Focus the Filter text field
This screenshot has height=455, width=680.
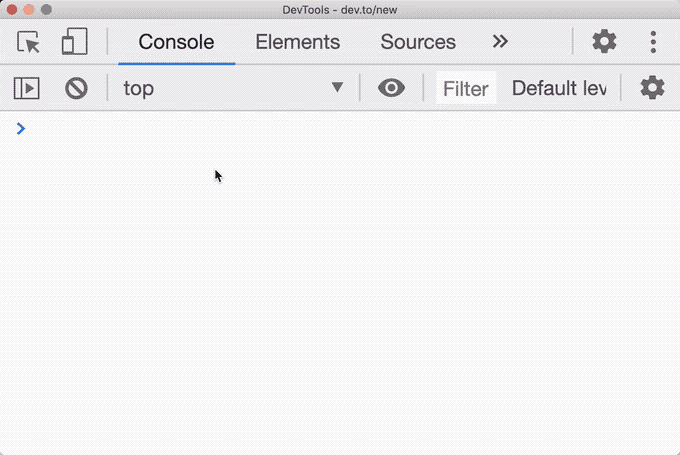point(466,88)
